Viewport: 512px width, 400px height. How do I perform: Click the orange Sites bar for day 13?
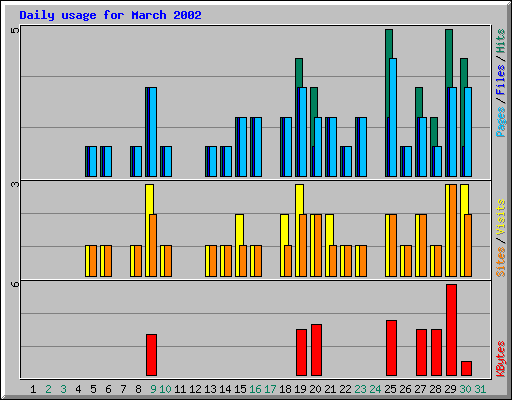213,261
